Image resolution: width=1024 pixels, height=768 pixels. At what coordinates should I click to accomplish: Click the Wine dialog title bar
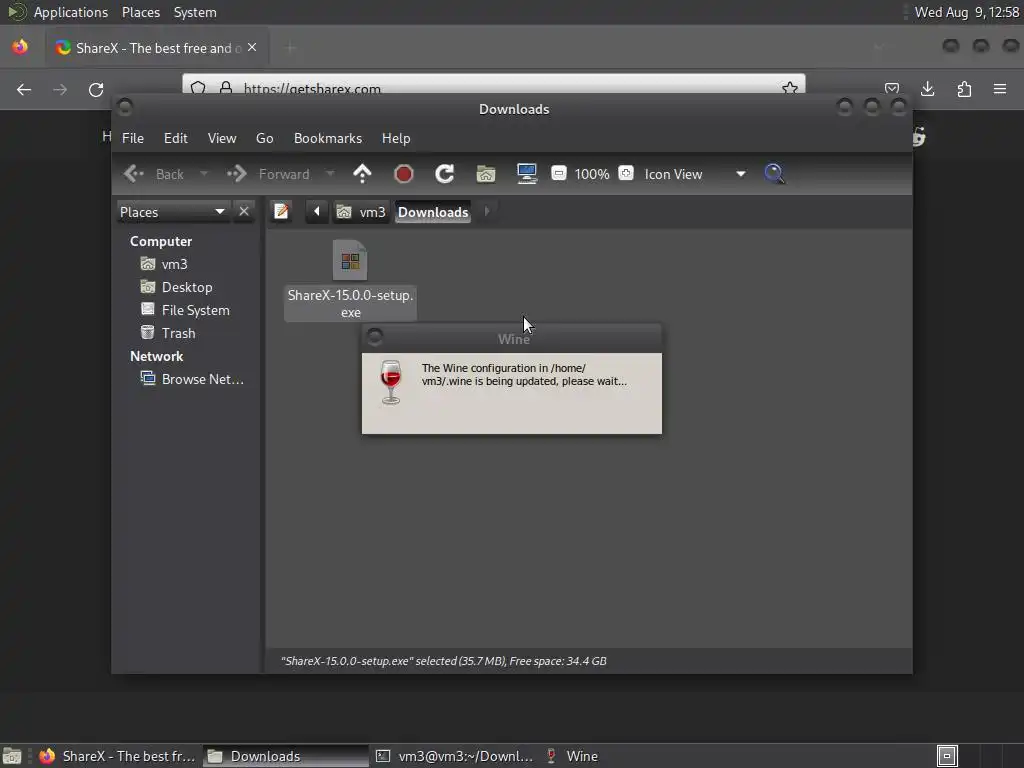pos(512,338)
